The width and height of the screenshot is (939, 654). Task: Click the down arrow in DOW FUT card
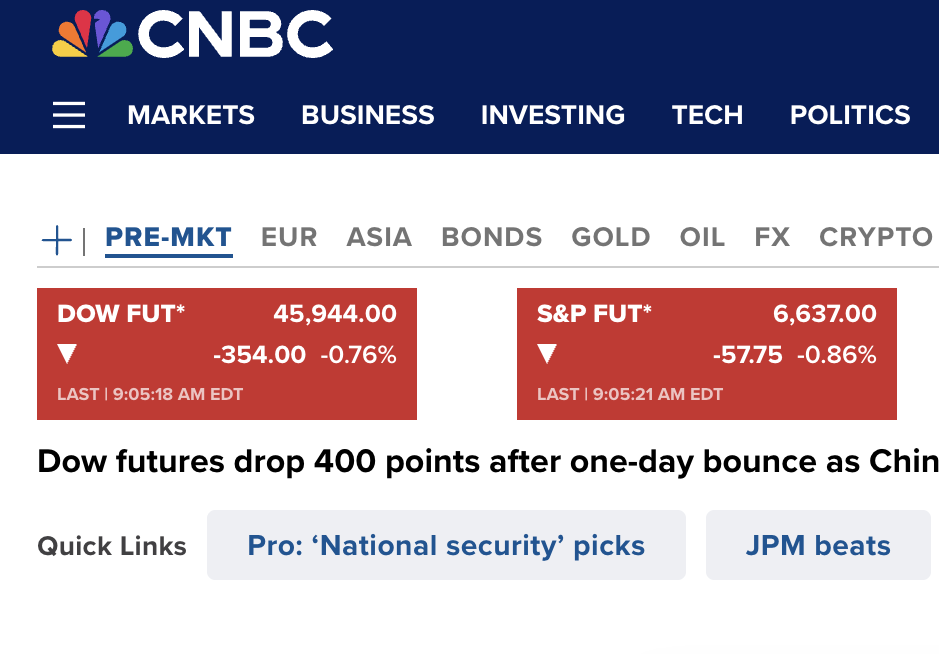[67, 354]
